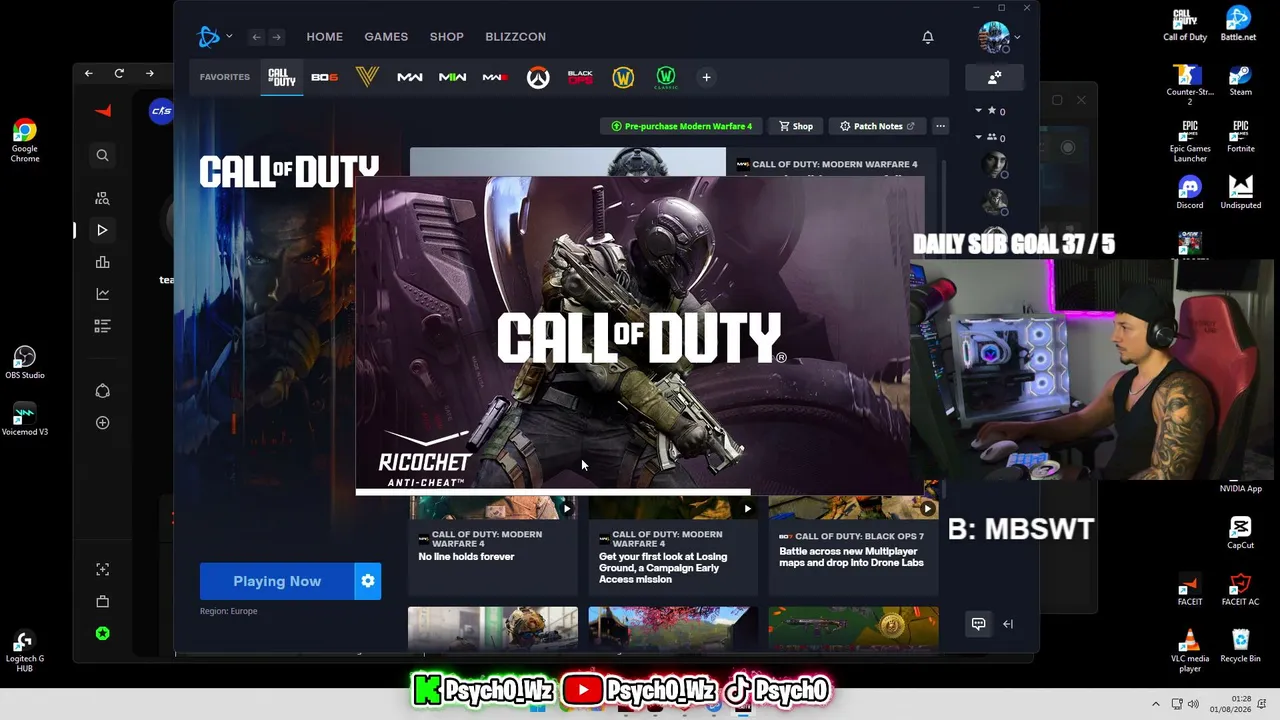
Task: Open the line graph stats icon in FACEIT
Action: point(102,294)
